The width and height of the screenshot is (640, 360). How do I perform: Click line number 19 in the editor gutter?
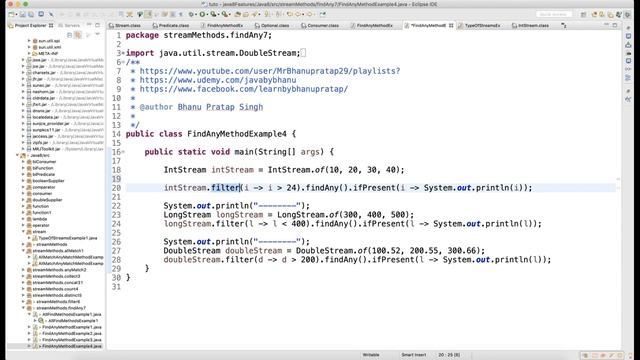click(116, 179)
